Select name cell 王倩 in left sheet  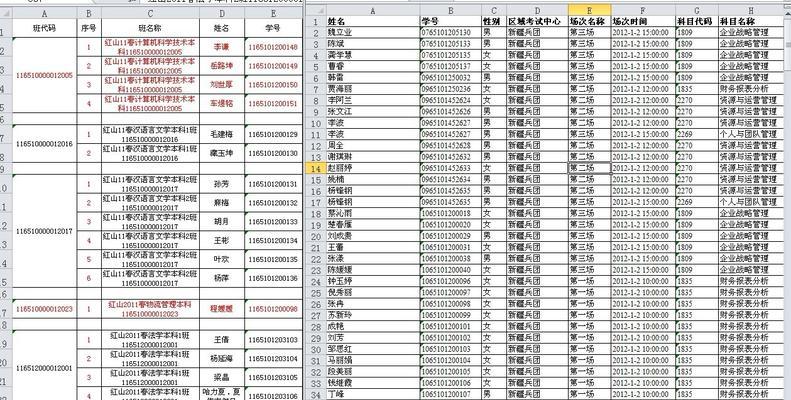click(222, 340)
